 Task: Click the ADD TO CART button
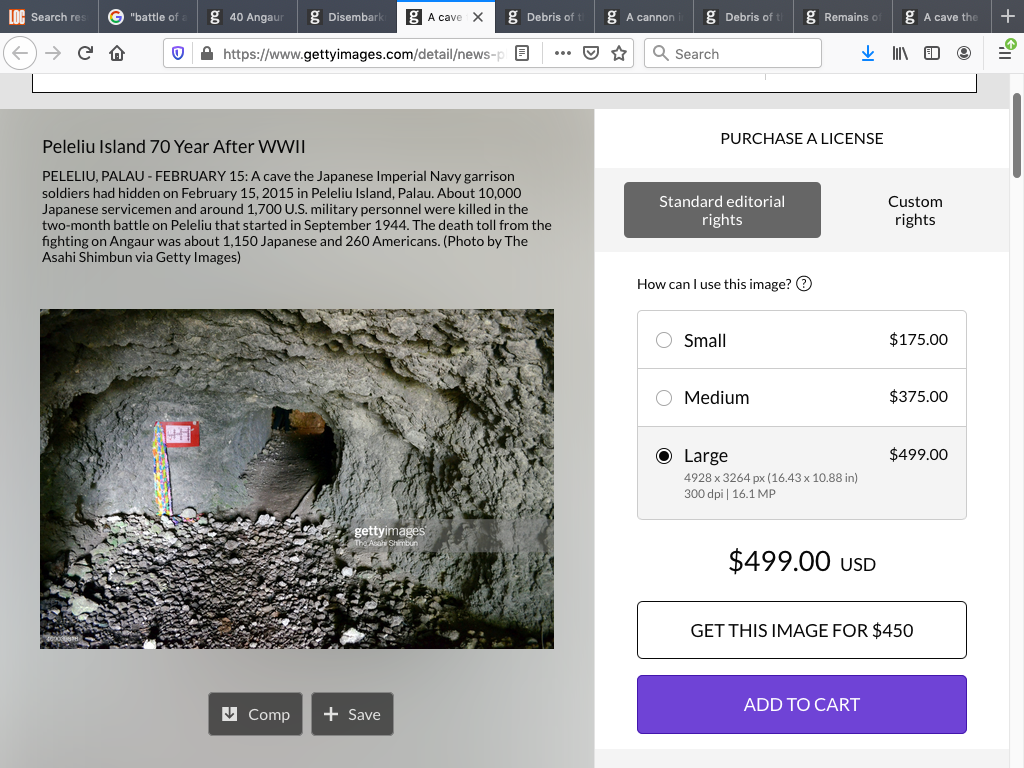coord(802,704)
